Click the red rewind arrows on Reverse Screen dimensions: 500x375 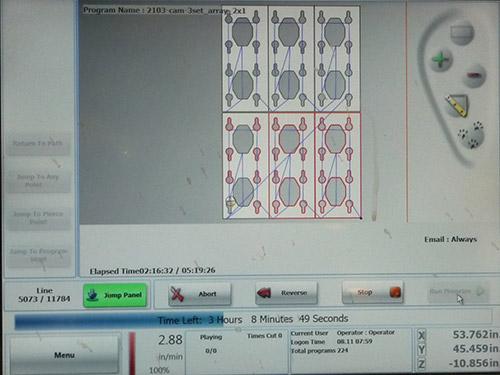click(264, 293)
